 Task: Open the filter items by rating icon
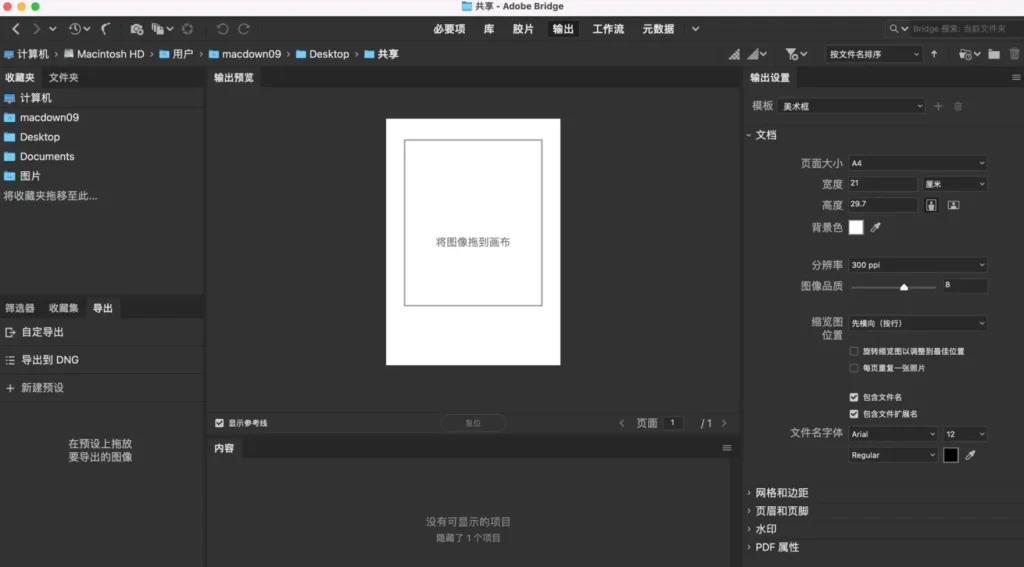(792, 54)
